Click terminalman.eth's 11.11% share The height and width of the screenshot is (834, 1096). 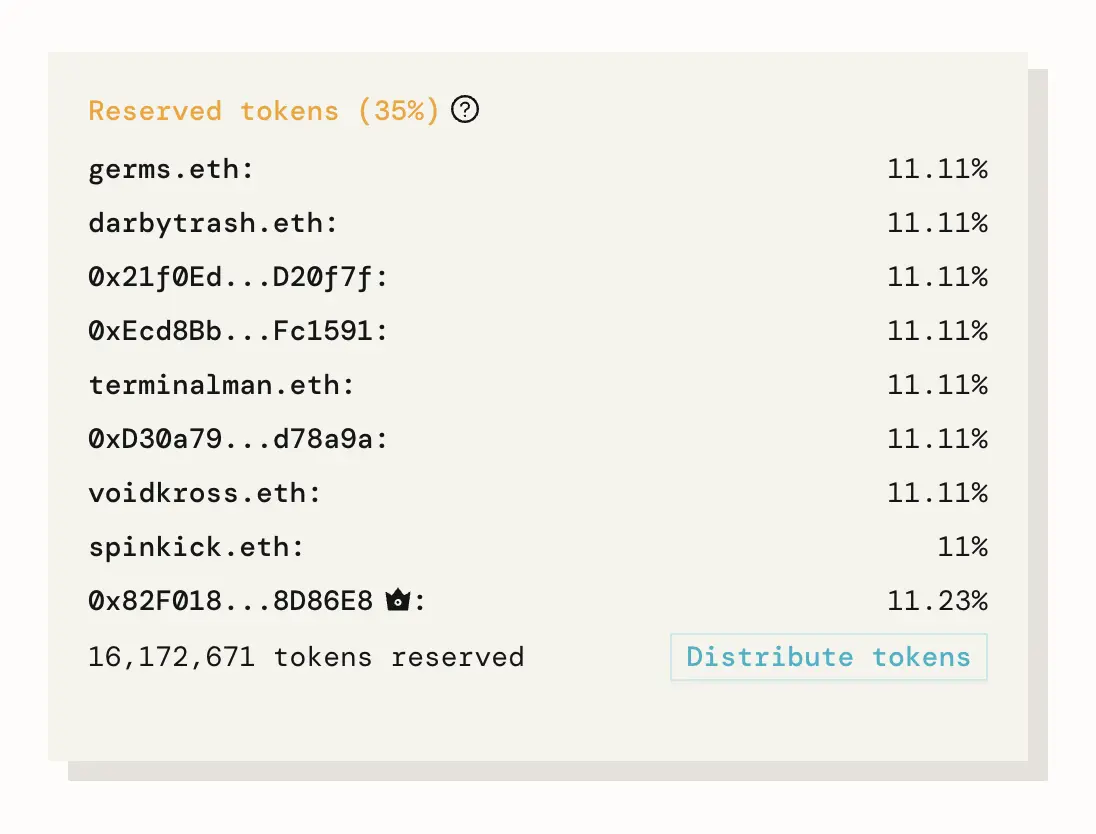tap(937, 385)
